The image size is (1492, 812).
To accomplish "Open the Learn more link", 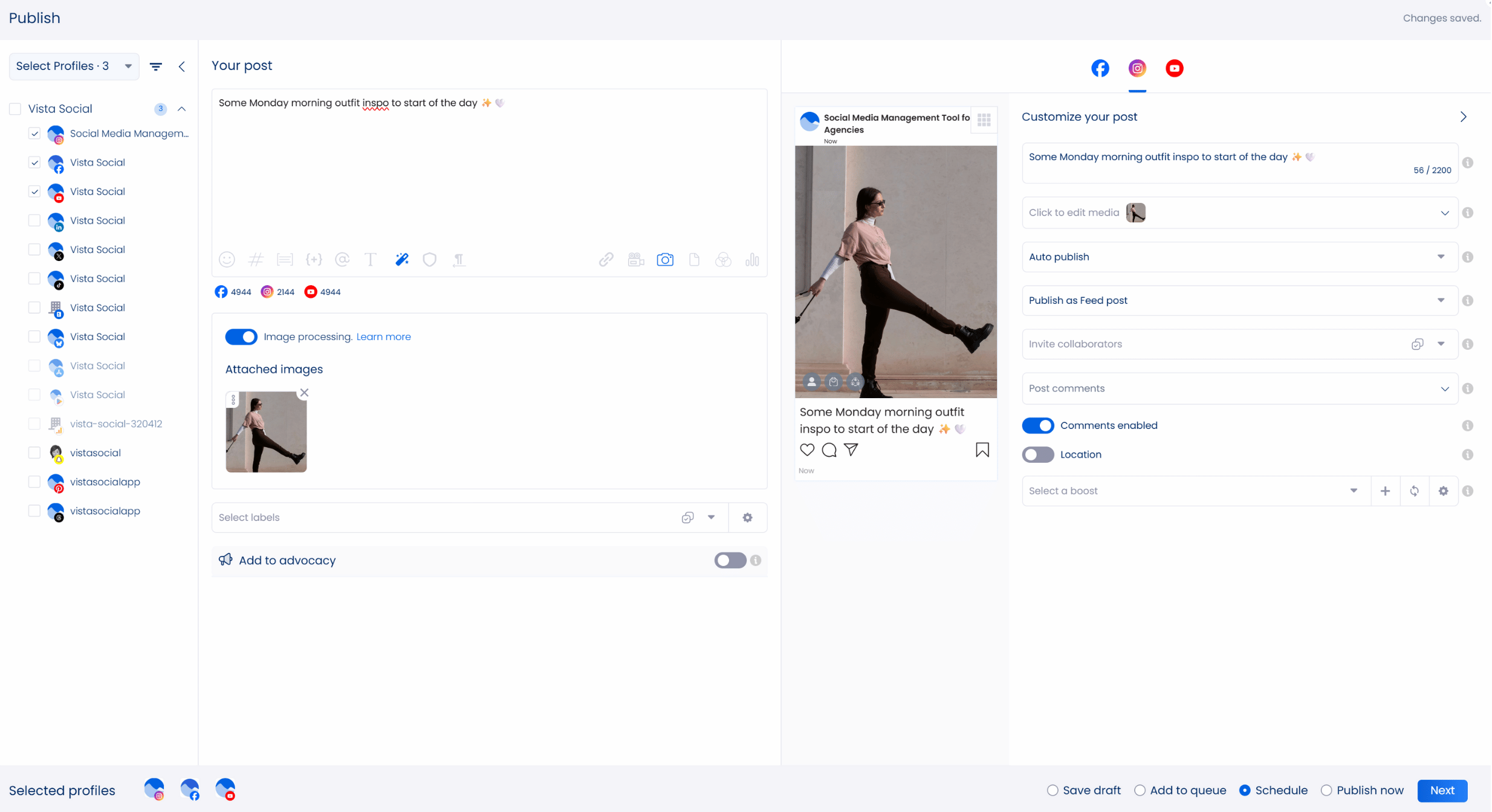I will pyautogui.click(x=383, y=337).
